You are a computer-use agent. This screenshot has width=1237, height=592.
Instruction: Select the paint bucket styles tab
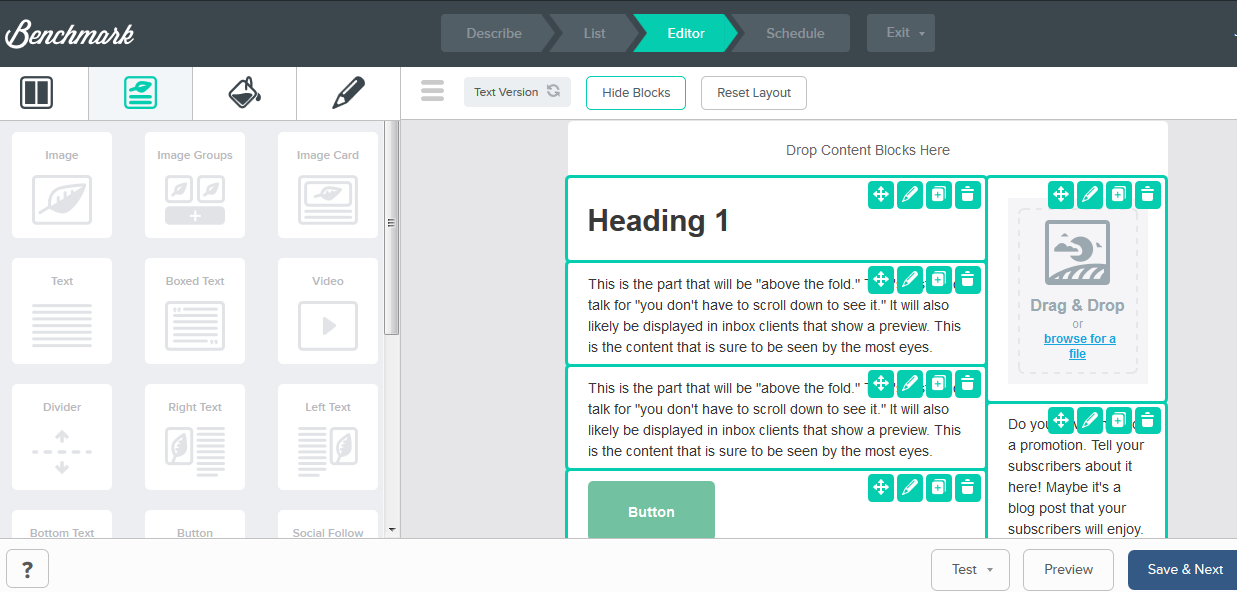245,93
